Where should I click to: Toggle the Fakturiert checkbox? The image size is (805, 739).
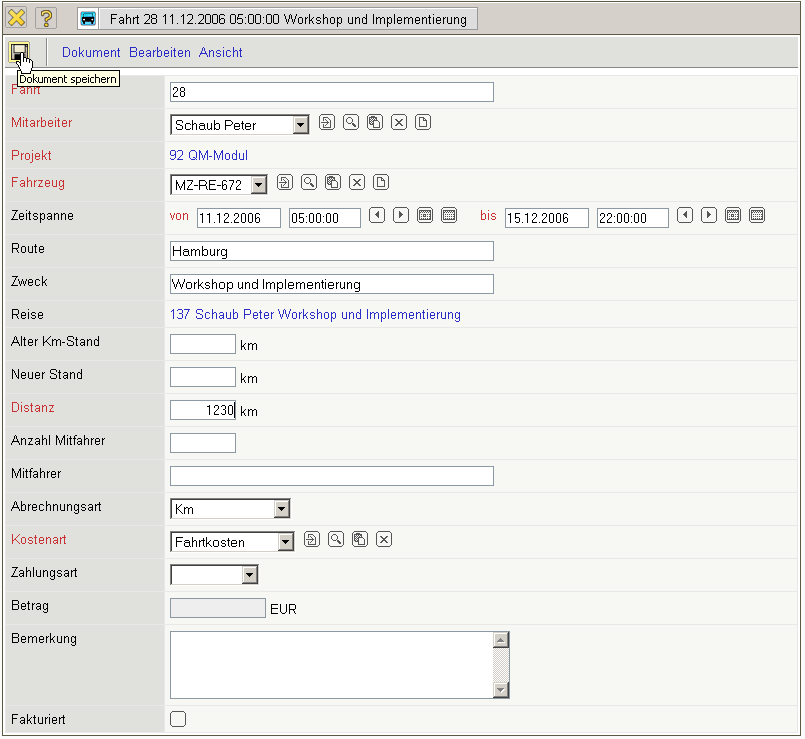(x=179, y=718)
